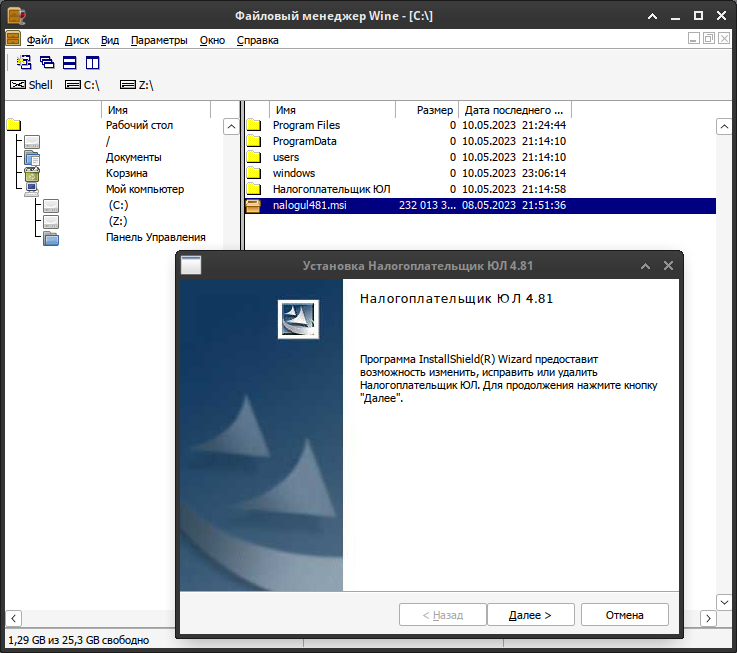
Task: Click Далее to continue the installer
Action: [x=531, y=615]
